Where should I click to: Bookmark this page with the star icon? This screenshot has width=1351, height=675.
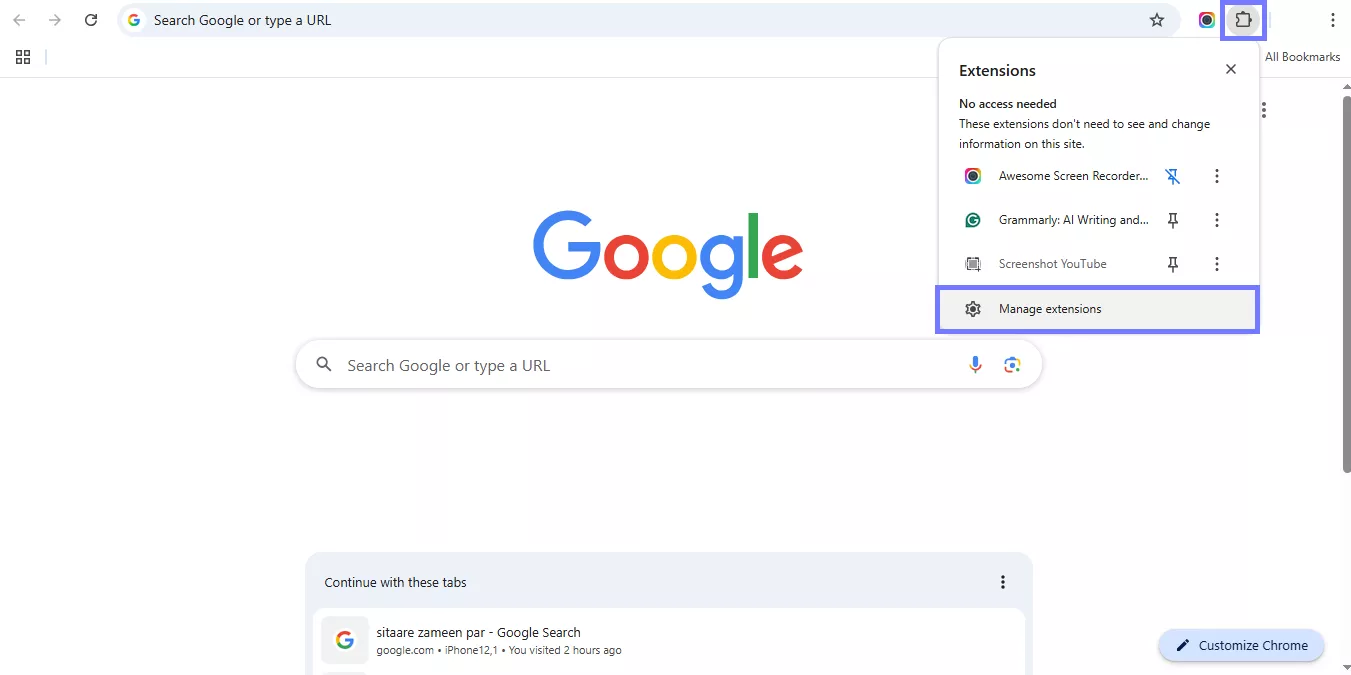(x=1157, y=19)
